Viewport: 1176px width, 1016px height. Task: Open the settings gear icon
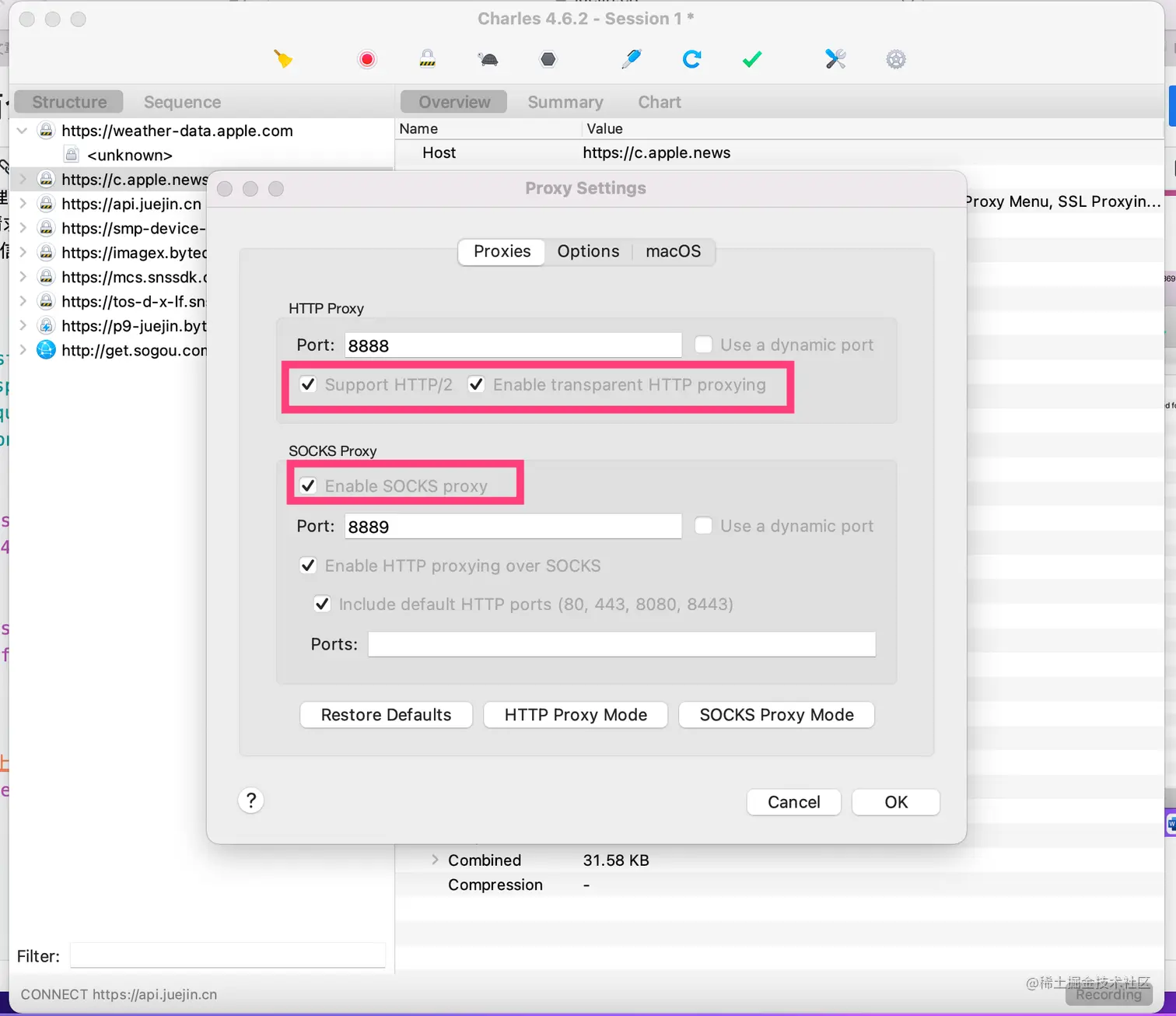point(896,59)
